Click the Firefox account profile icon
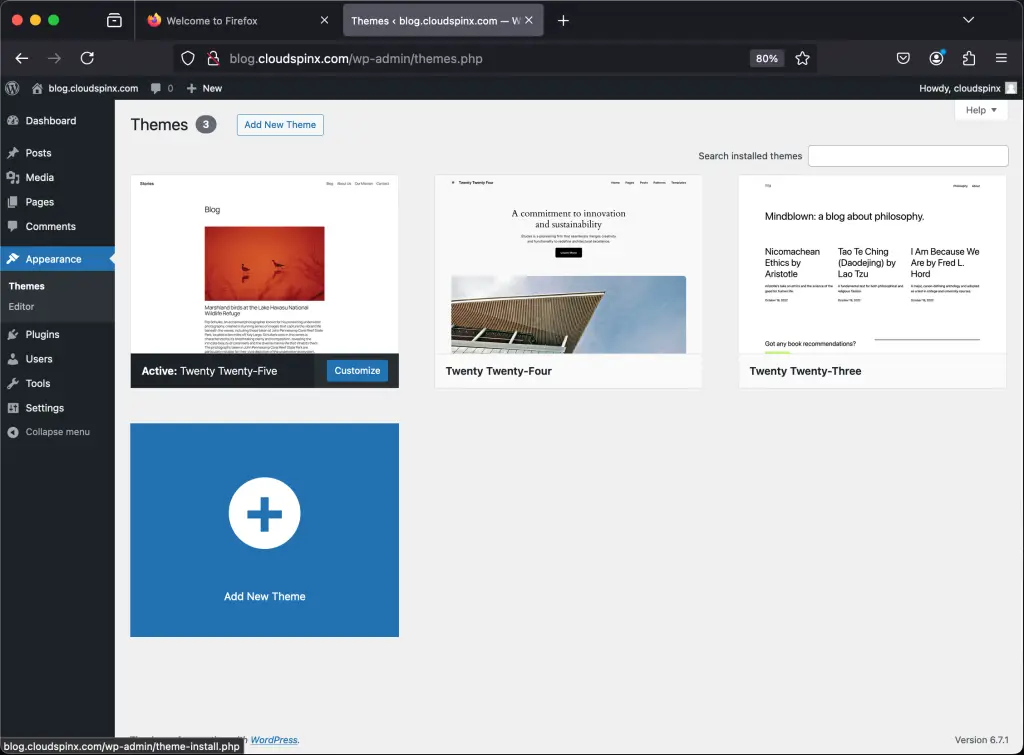The image size is (1024, 755). point(936,58)
